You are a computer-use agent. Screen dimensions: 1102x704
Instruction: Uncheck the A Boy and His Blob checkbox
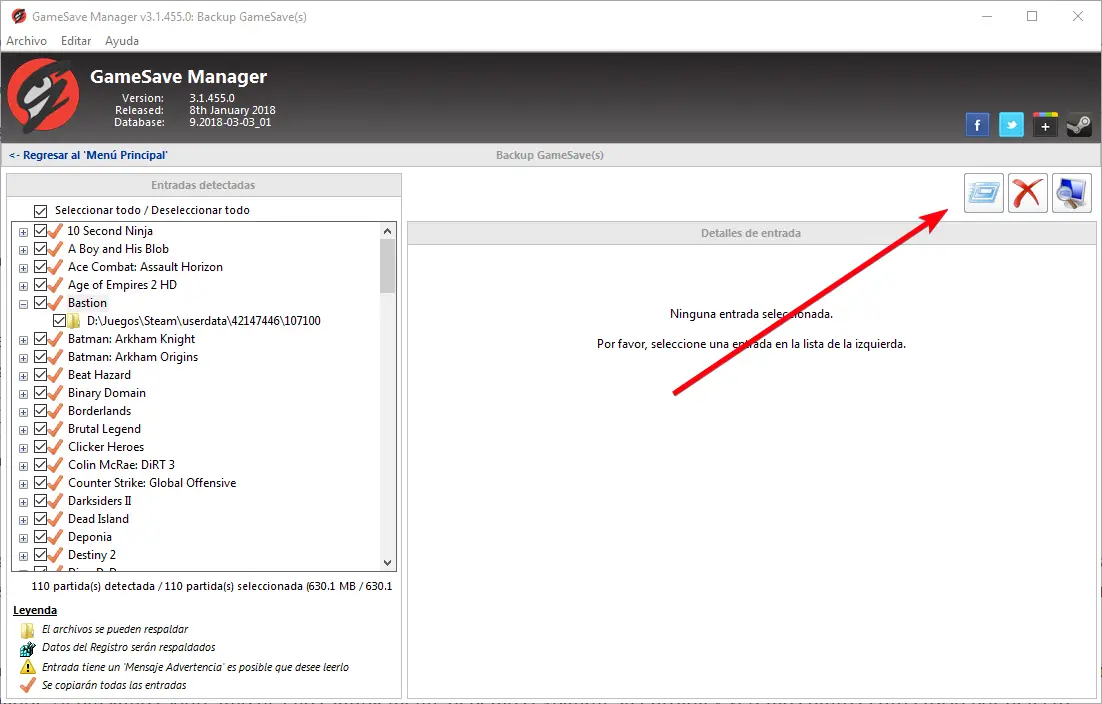40,249
